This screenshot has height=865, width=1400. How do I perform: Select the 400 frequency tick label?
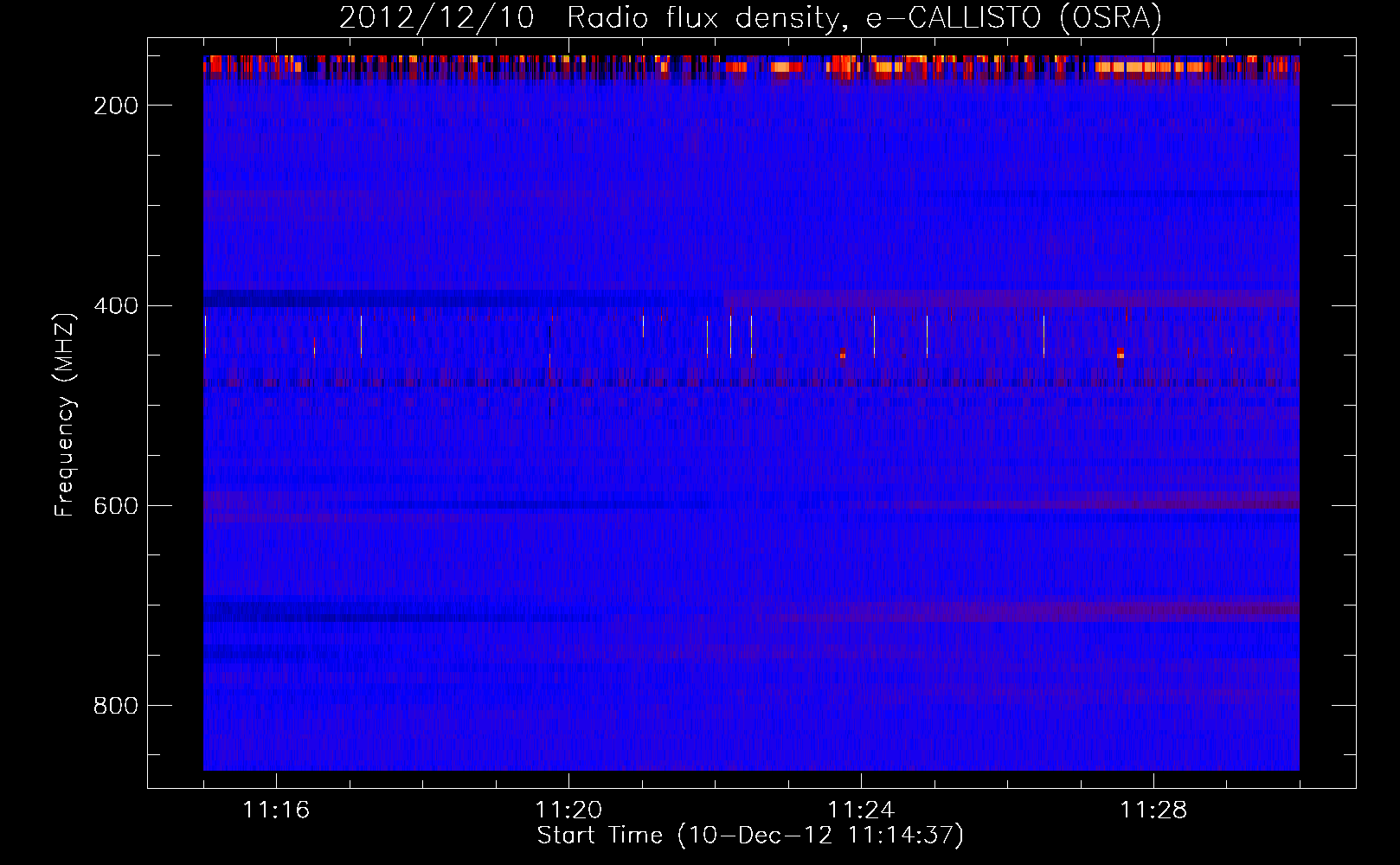click(x=116, y=305)
